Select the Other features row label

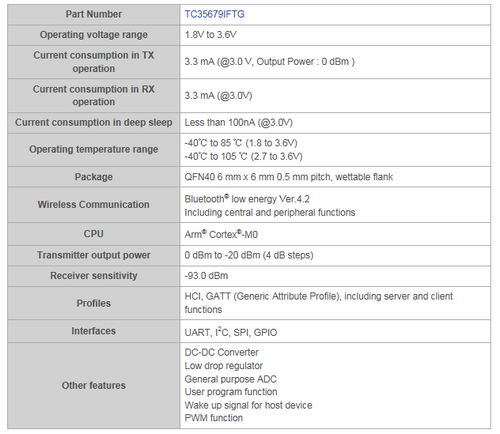pos(94,385)
